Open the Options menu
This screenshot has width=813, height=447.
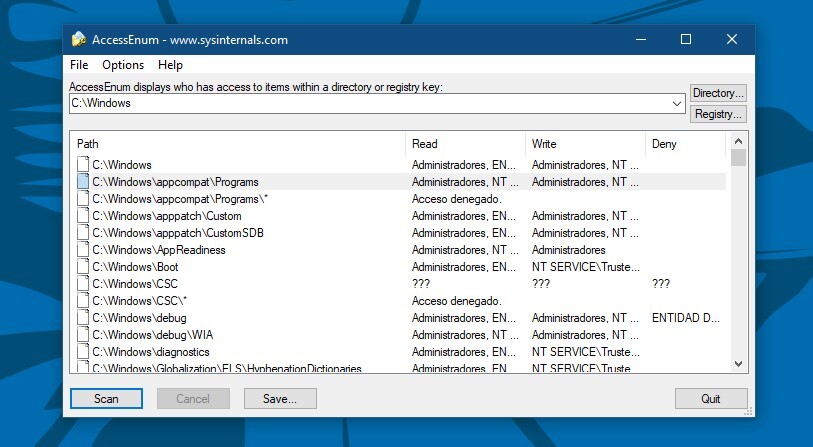click(123, 65)
